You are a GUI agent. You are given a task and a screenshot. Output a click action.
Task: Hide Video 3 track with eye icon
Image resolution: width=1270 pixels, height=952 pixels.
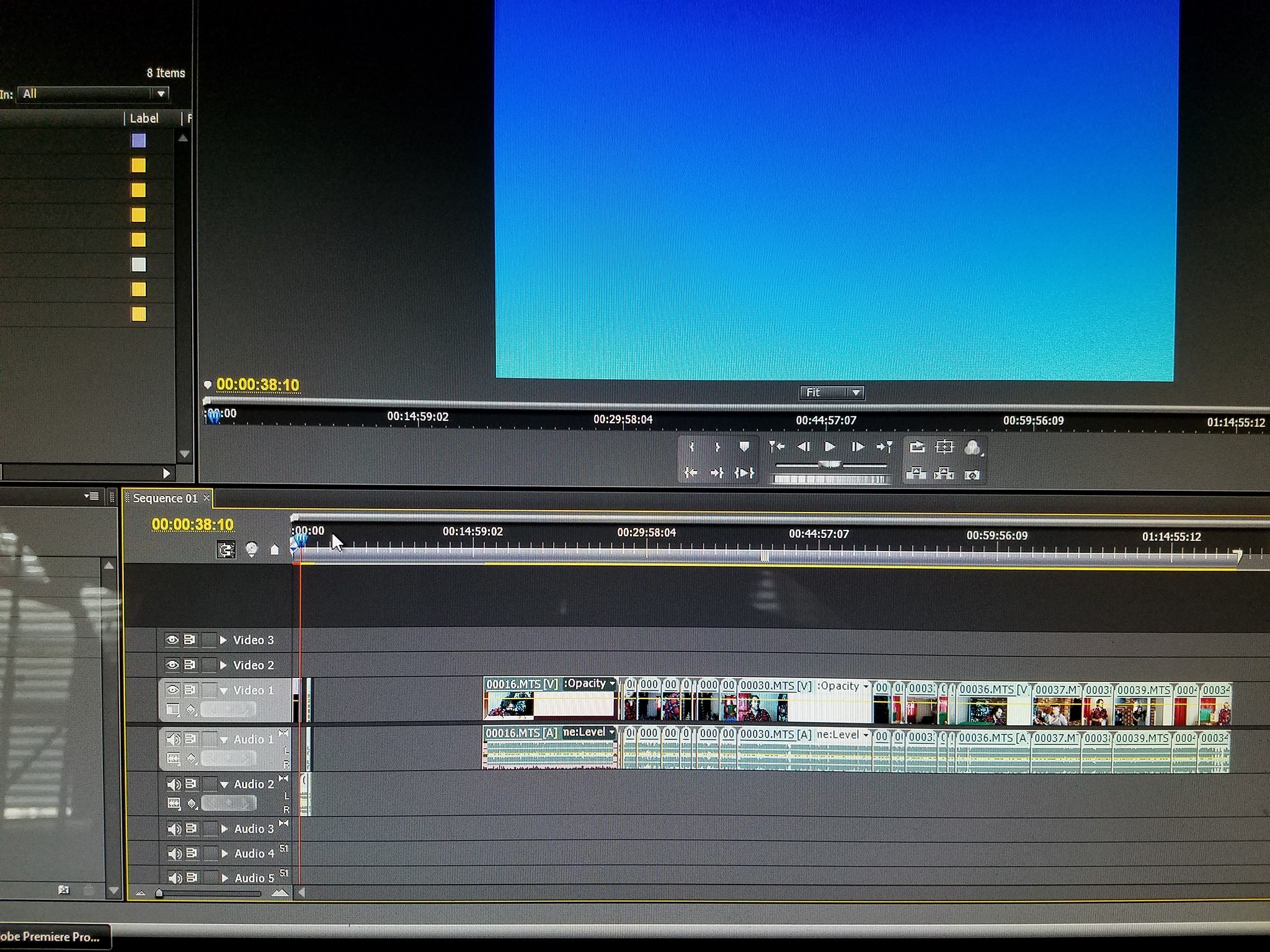(x=172, y=640)
